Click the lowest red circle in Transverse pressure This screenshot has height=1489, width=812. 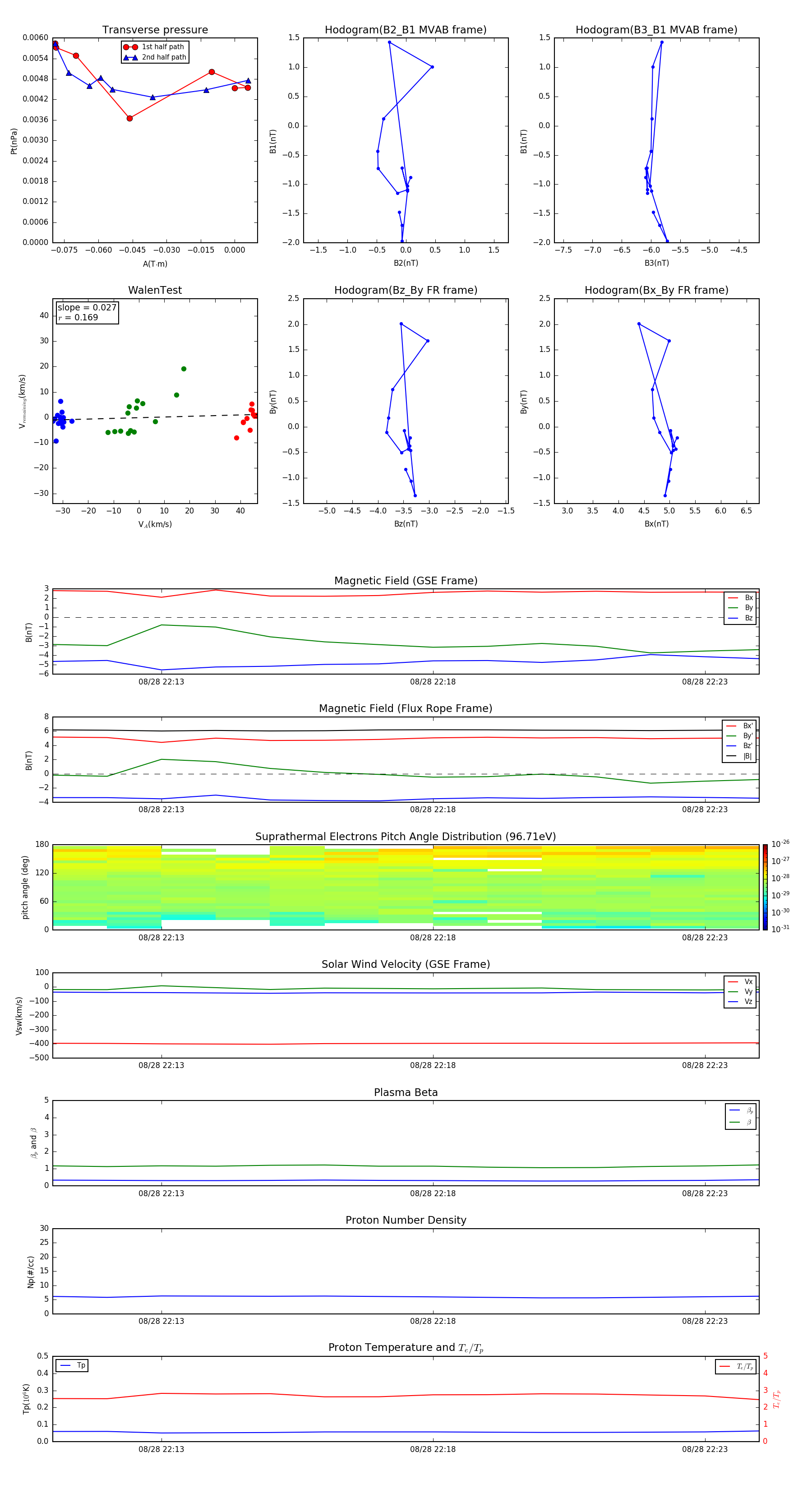(129, 119)
